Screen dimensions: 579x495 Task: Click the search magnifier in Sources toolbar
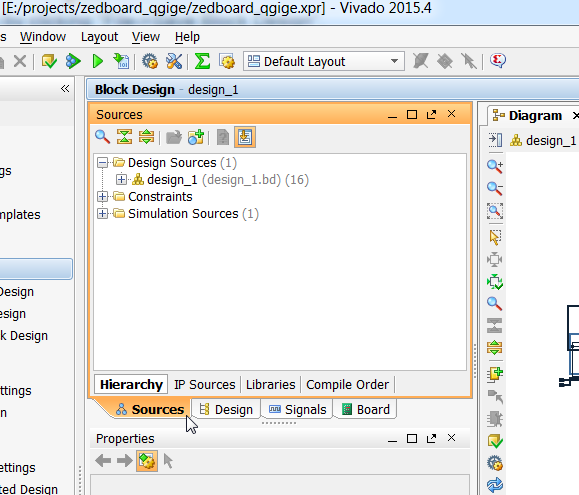(102, 137)
